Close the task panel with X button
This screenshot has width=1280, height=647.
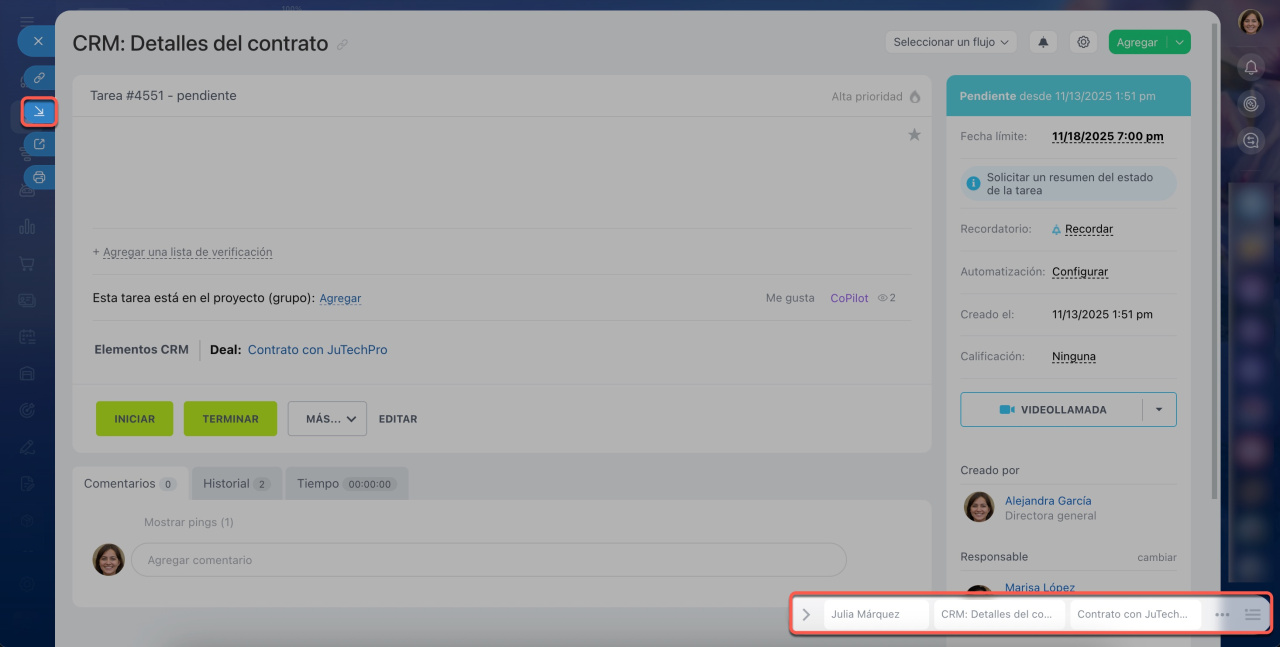click(x=37, y=41)
